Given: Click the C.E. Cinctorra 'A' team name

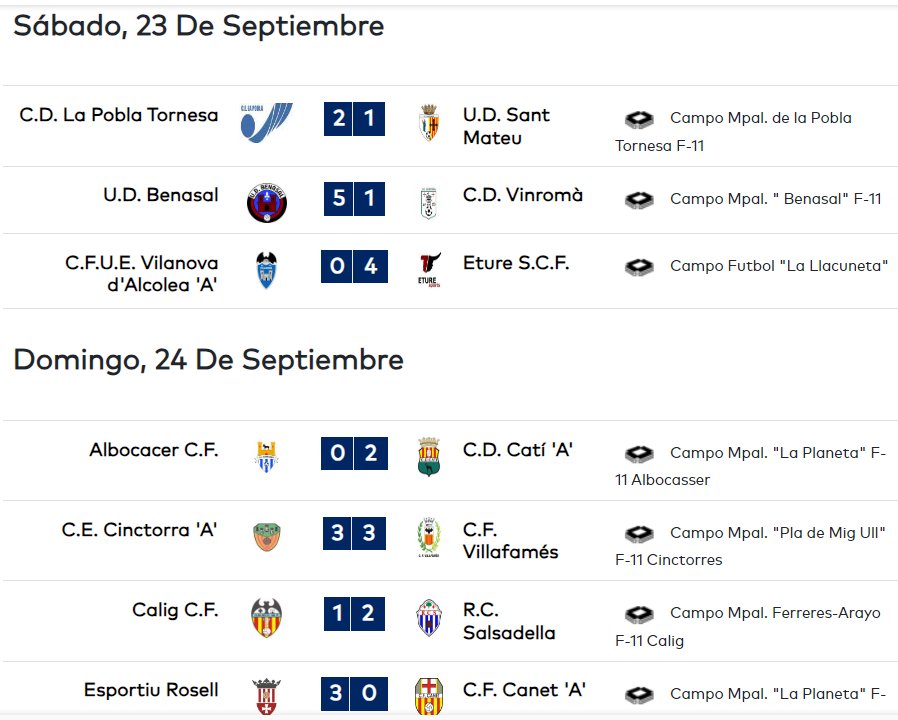Looking at the screenshot, I should pos(140,530).
